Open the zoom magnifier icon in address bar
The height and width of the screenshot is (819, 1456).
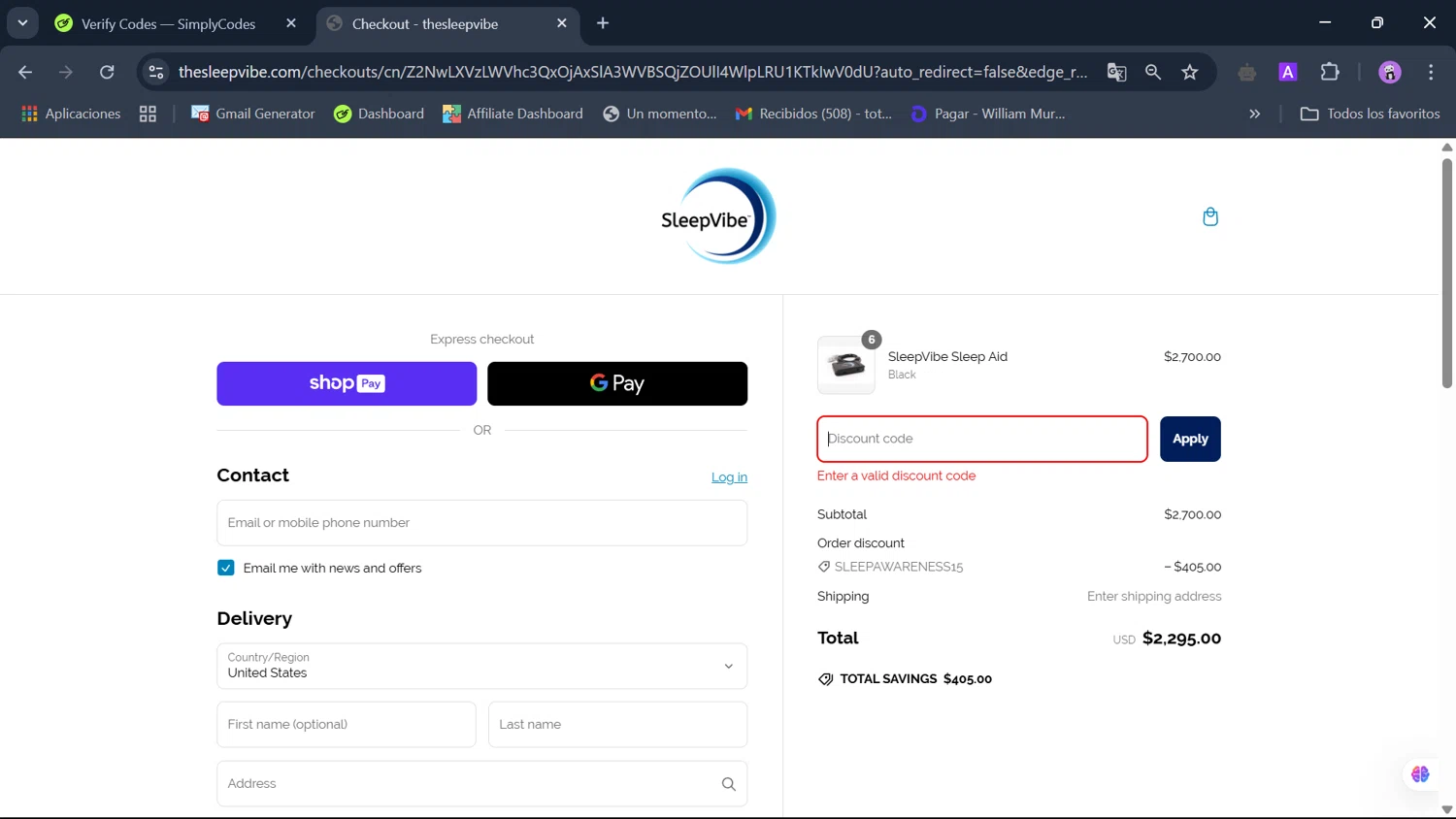click(1153, 72)
